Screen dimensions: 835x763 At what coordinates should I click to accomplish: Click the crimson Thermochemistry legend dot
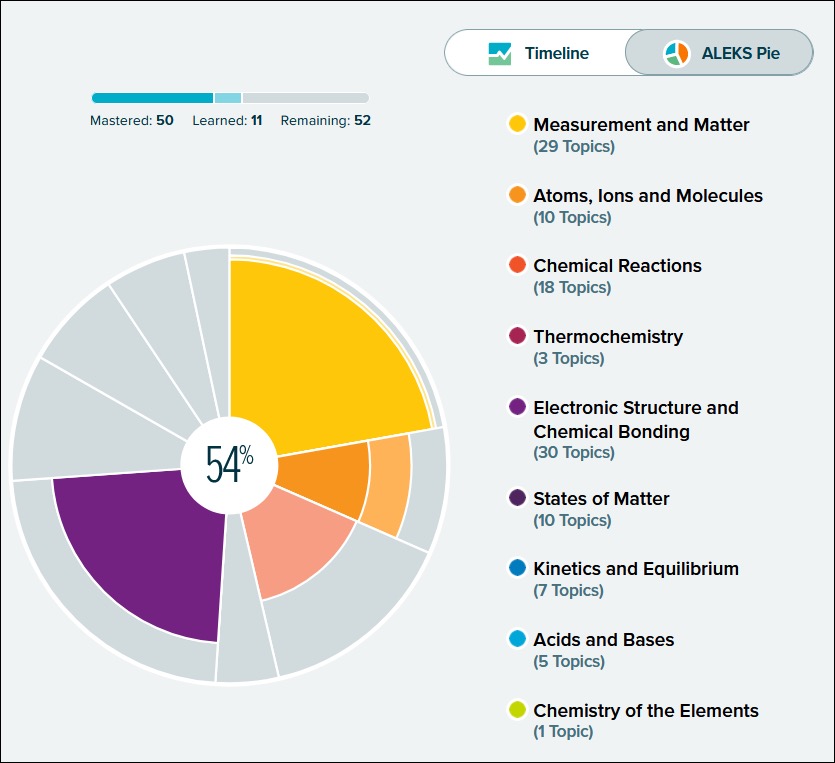click(517, 337)
